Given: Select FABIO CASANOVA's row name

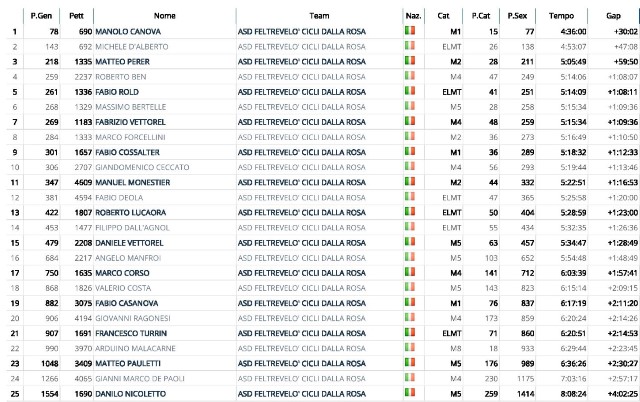Looking at the screenshot, I should (127, 303).
